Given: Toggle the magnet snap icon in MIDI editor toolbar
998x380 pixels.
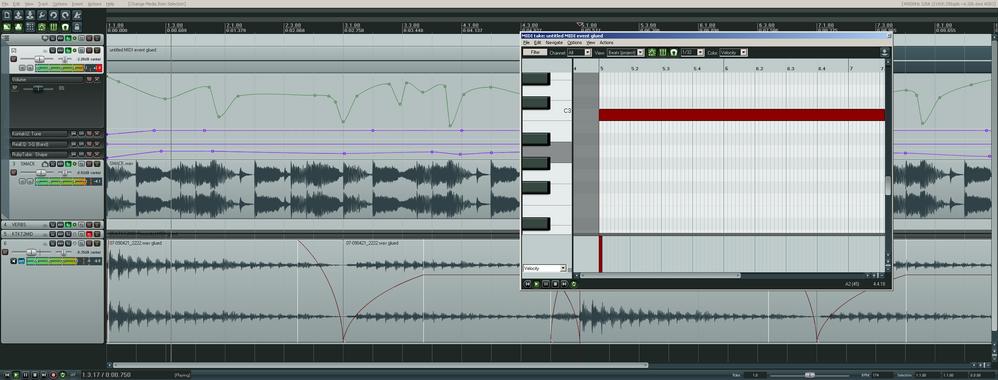Looking at the screenshot, I should point(674,52).
